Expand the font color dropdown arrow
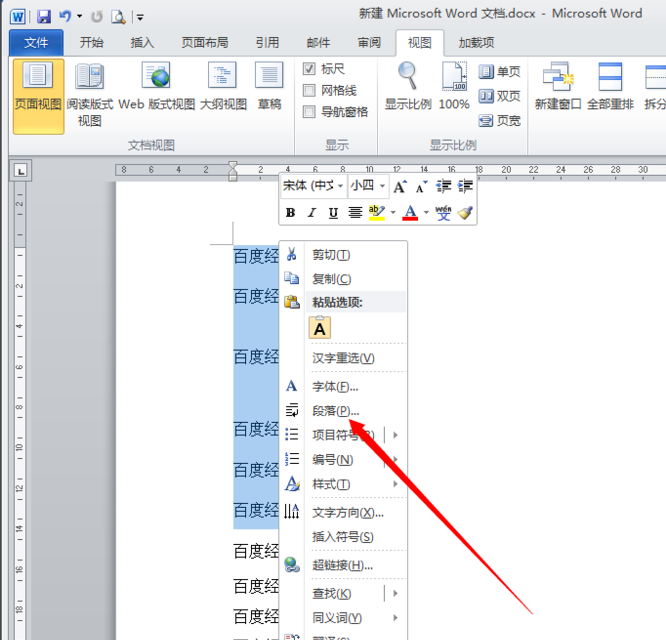Screen dimensions: 666x640 (x=426, y=212)
